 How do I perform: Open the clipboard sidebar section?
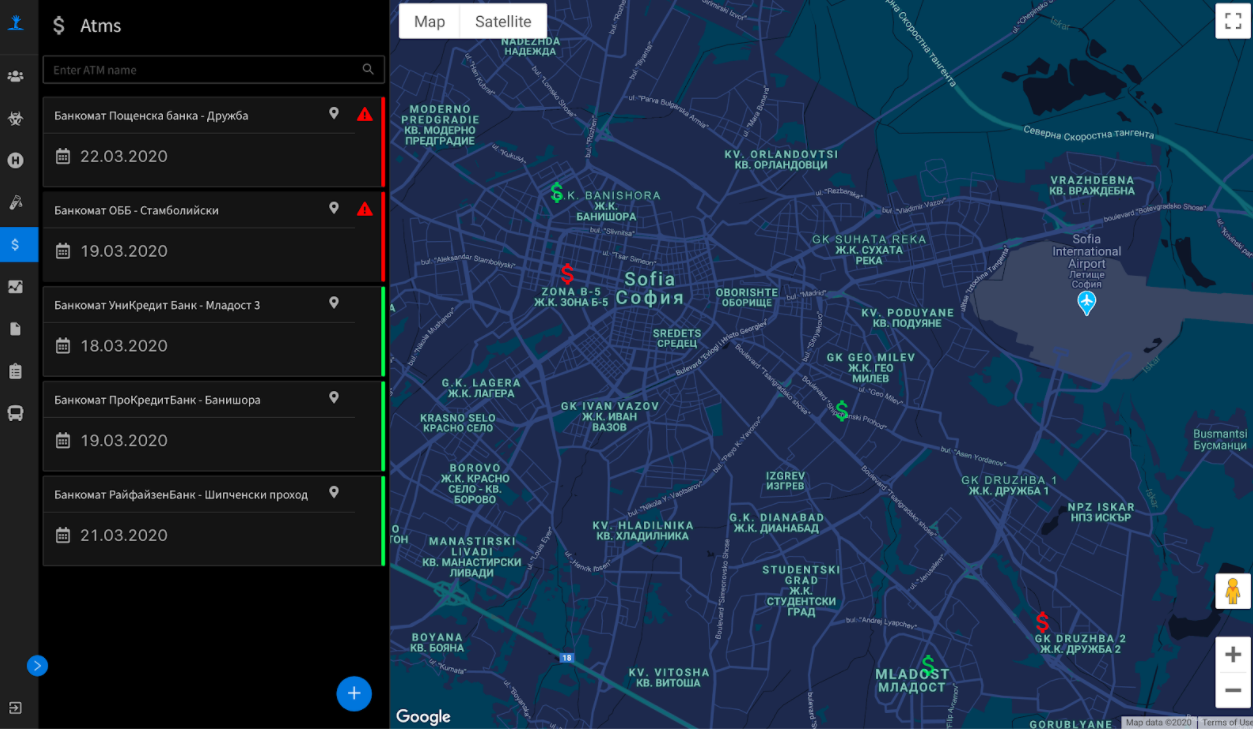point(15,371)
